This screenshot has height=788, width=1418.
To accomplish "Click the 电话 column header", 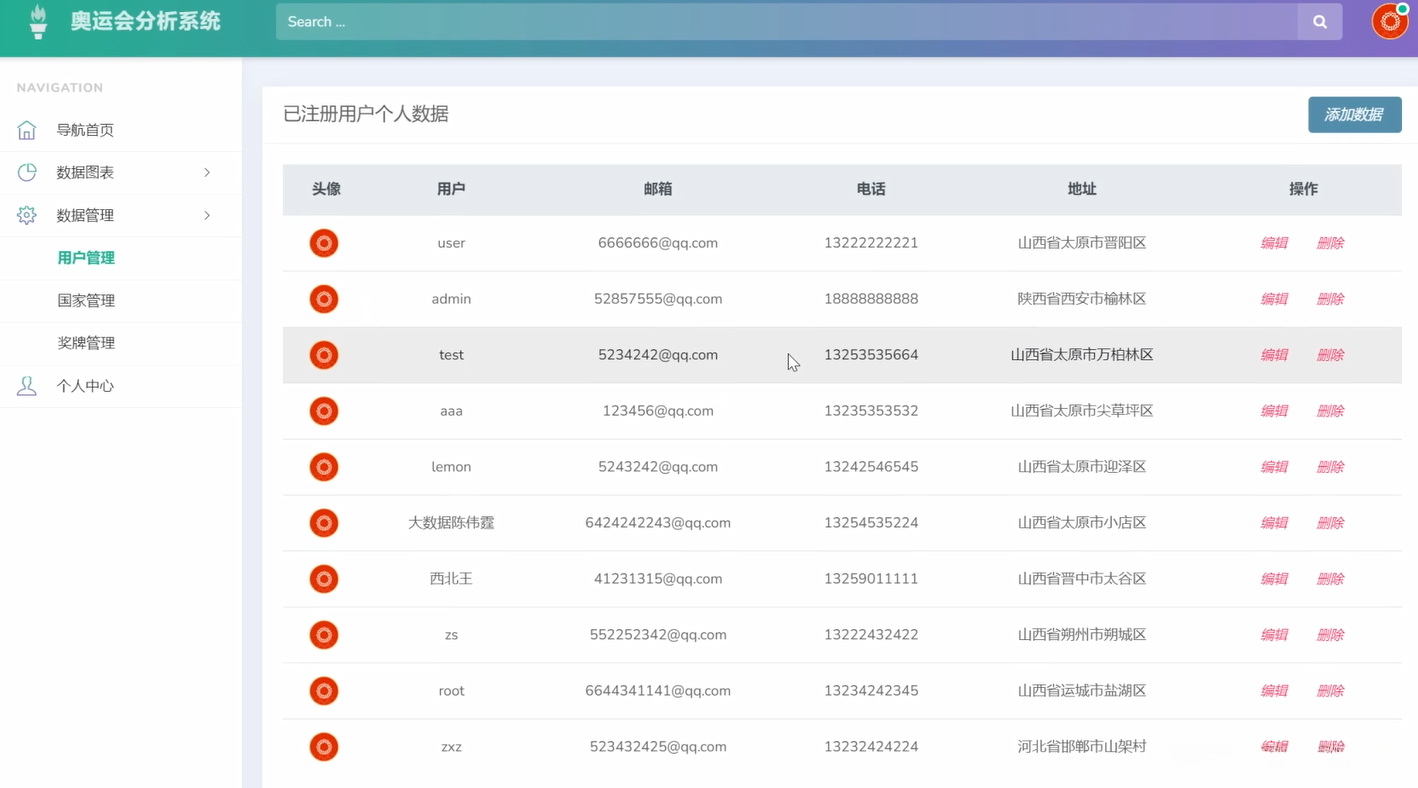I will [x=871, y=189].
